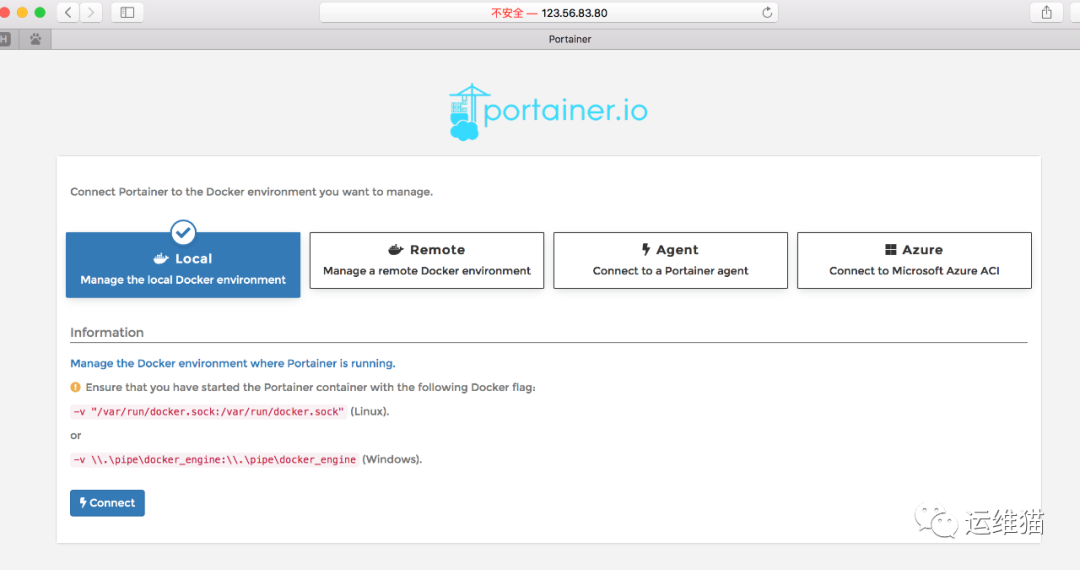This screenshot has height=570, width=1080.
Task: Click the 'Connect Portainer to the Docker environment' text
Action: (x=251, y=191)
